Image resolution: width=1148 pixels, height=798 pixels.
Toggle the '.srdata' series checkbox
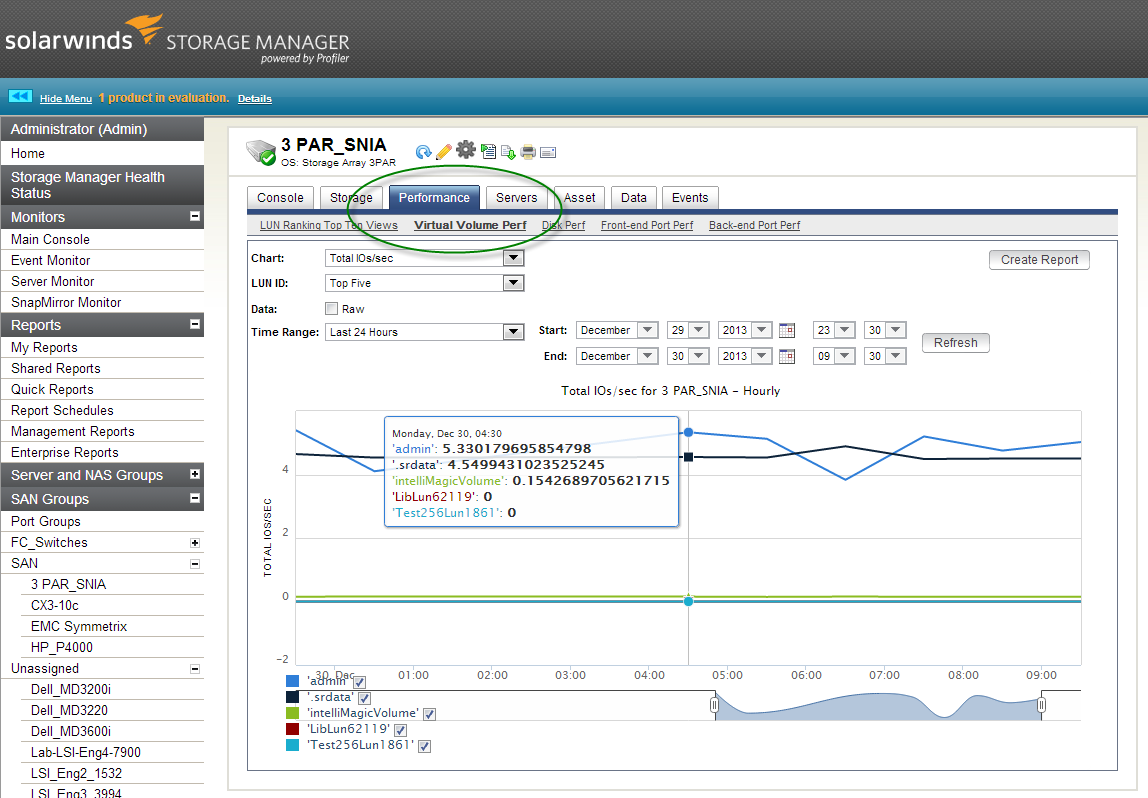click(365, 698)
